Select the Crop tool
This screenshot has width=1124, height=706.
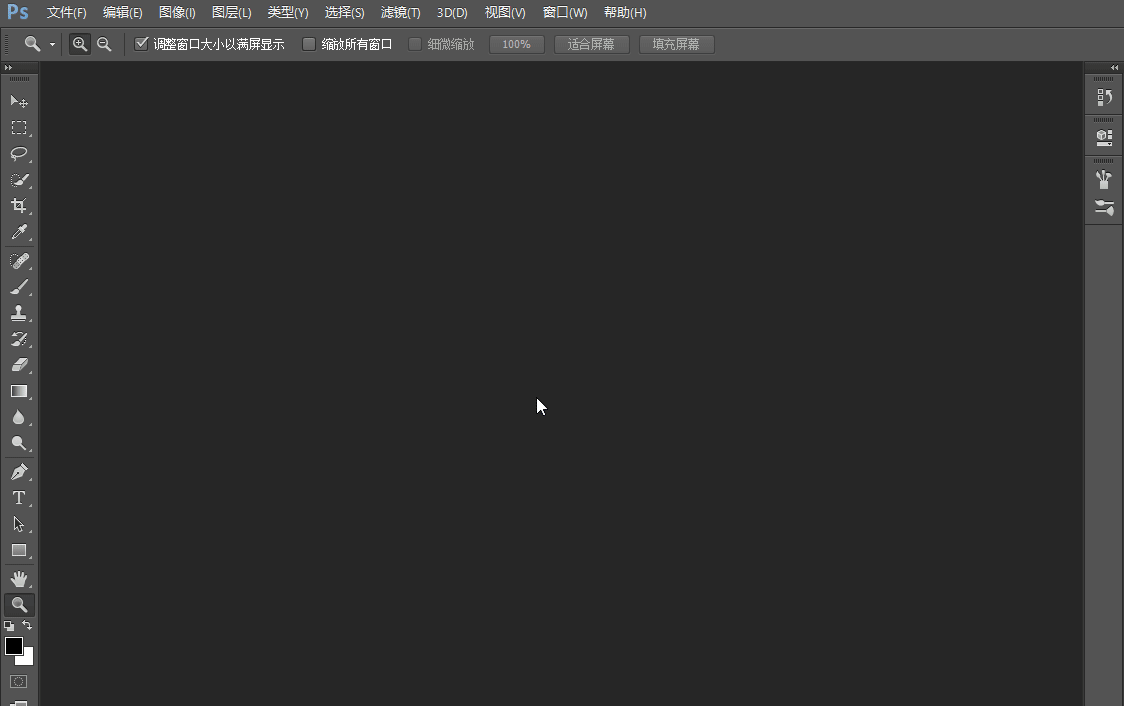pos(18,206)
